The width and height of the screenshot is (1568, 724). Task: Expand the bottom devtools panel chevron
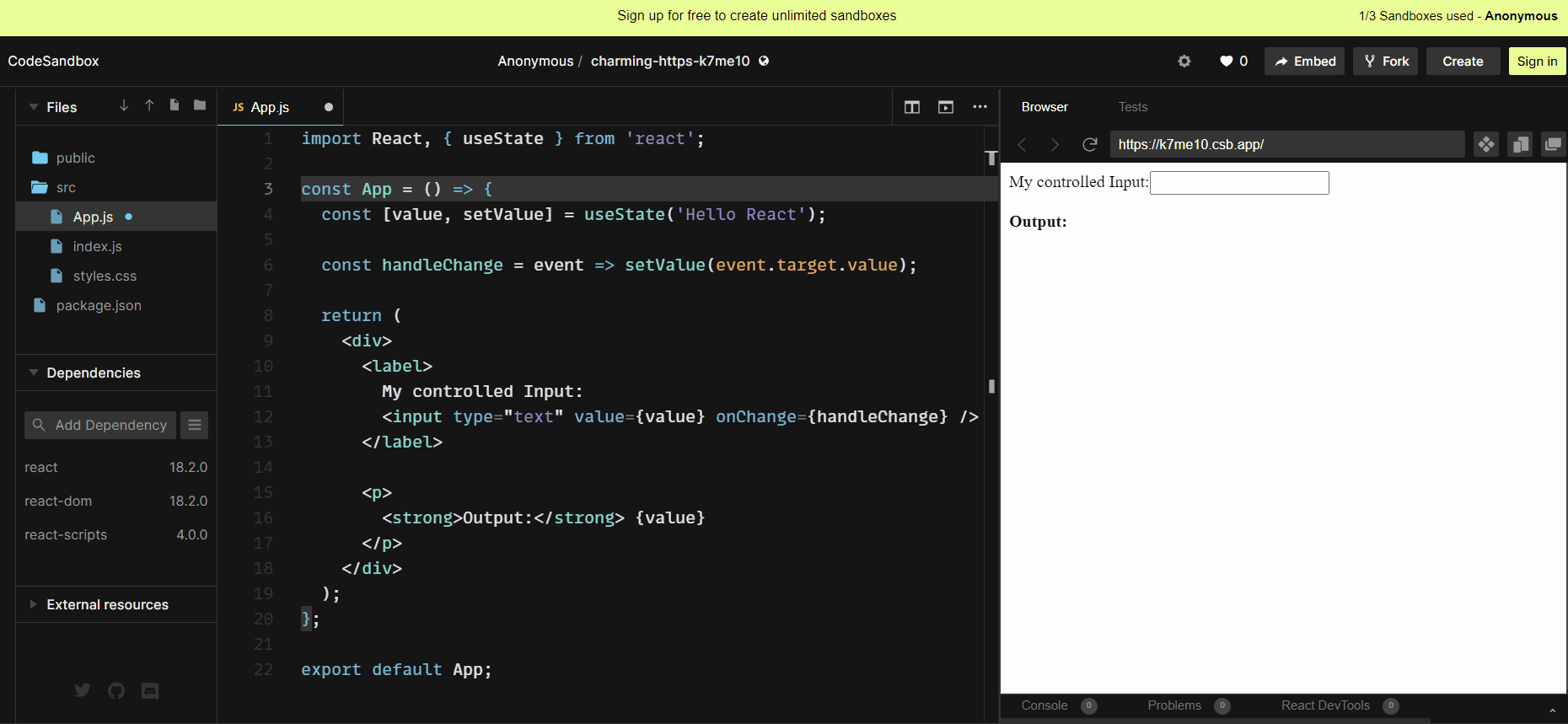tap(1553, 711)
